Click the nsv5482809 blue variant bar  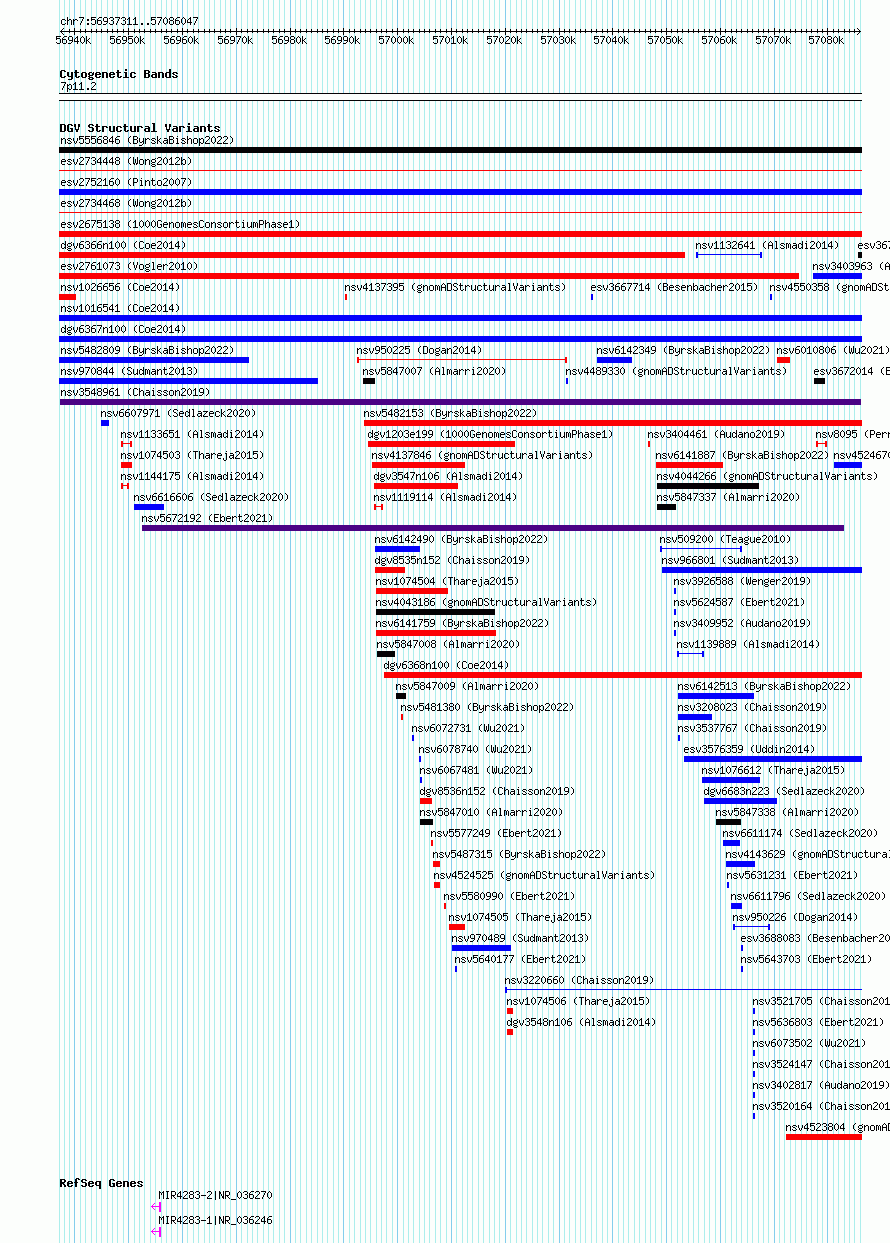[x=154, y=360]
